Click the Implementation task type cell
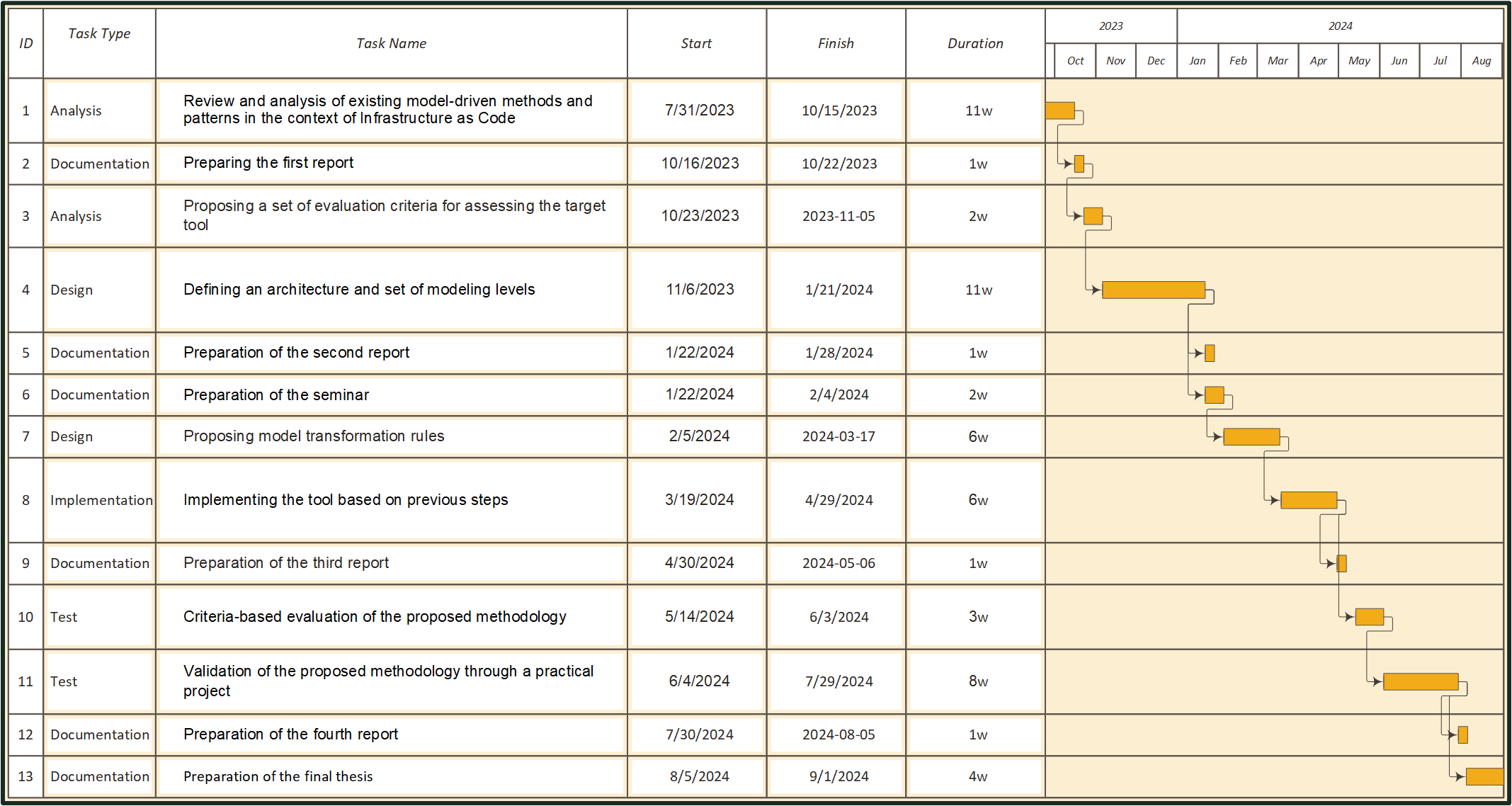 pos(101,500)
